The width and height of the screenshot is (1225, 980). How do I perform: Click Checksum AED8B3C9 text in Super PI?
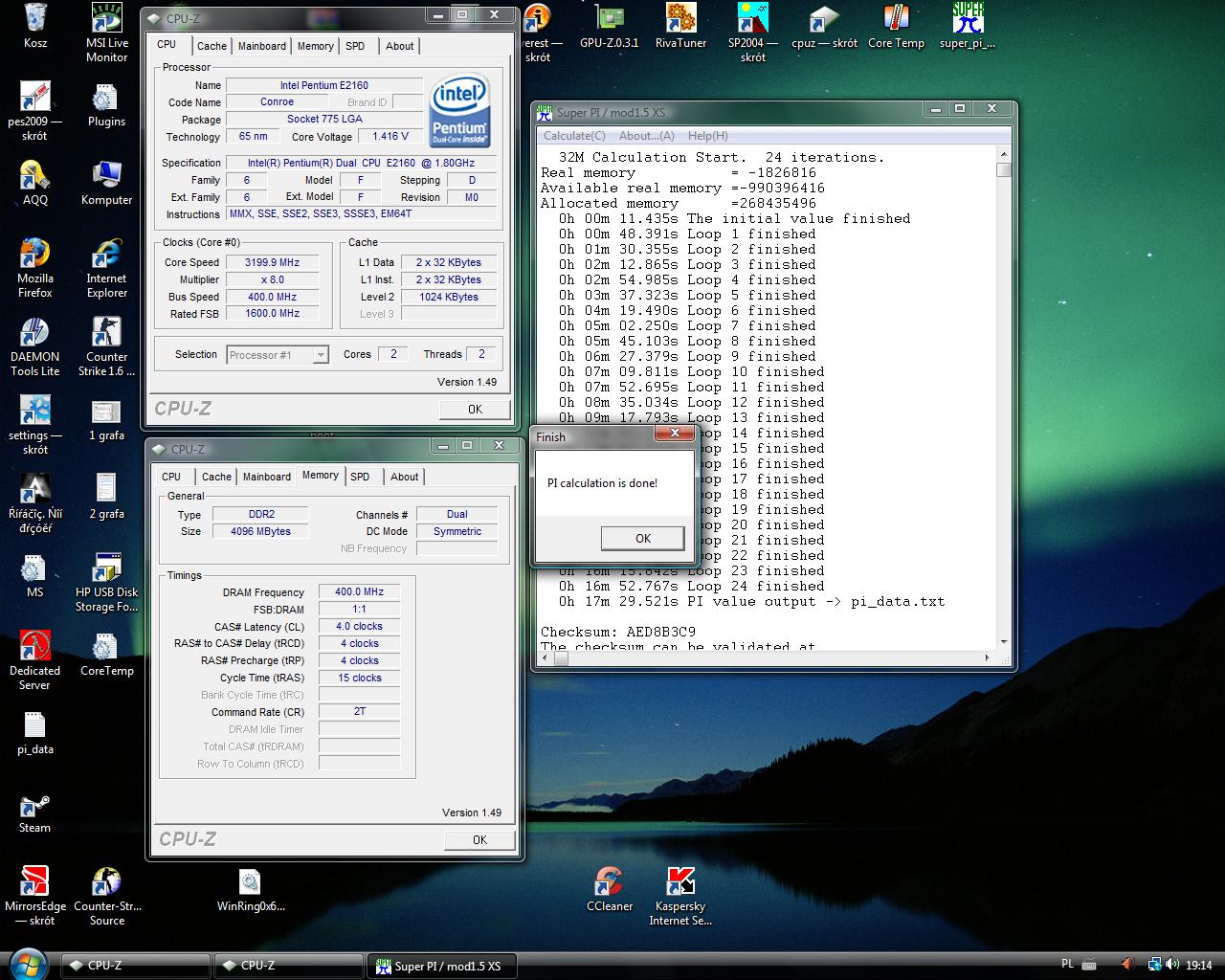pyautogui.click(x=618, y=632)
